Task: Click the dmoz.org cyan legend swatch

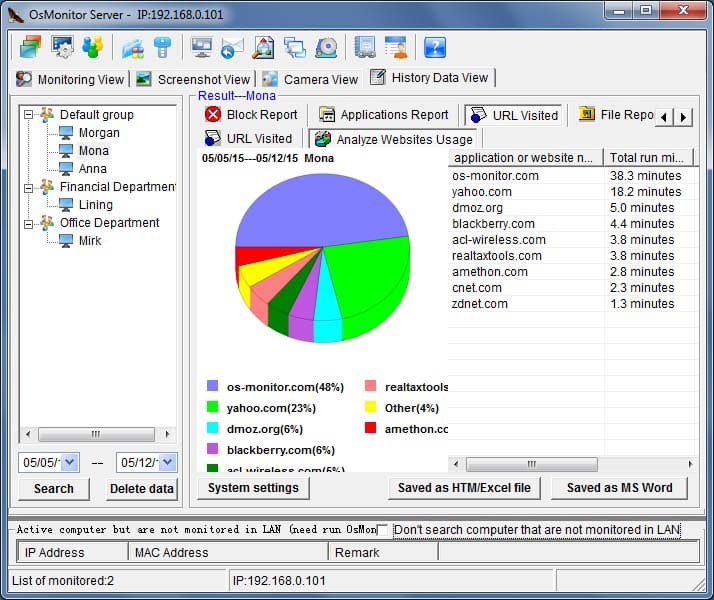Action: click(x=212, y=428)
